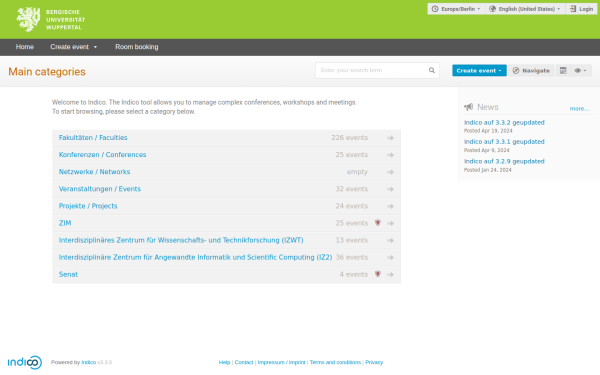
Task: Open the Projekte / Projects category
Action: click(x=88, y=206)
